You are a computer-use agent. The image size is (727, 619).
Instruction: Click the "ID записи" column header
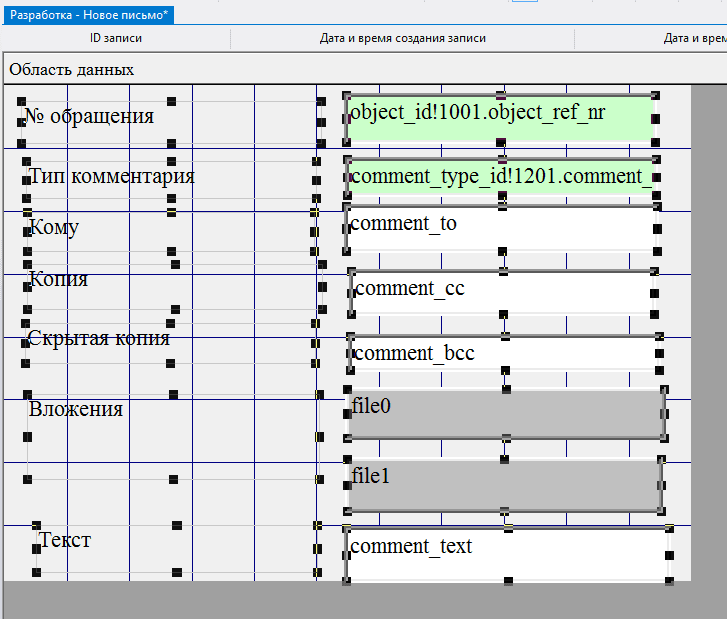(x=116, y=39)
